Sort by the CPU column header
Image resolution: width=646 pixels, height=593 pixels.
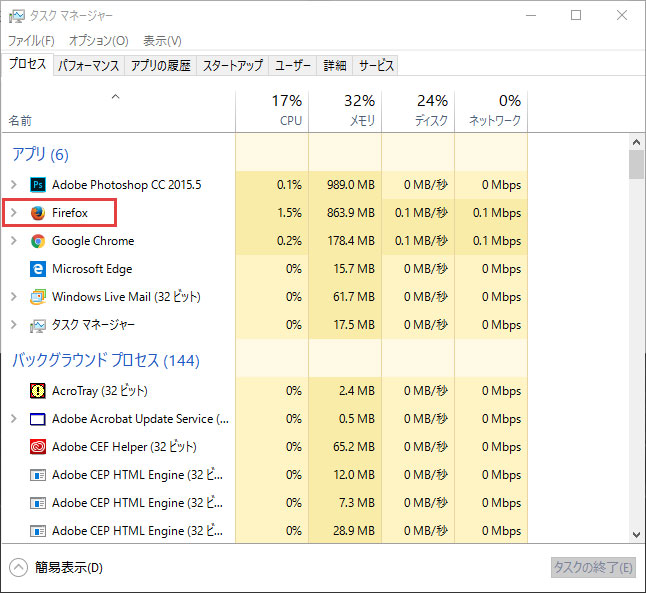click(x=272, y=111)
